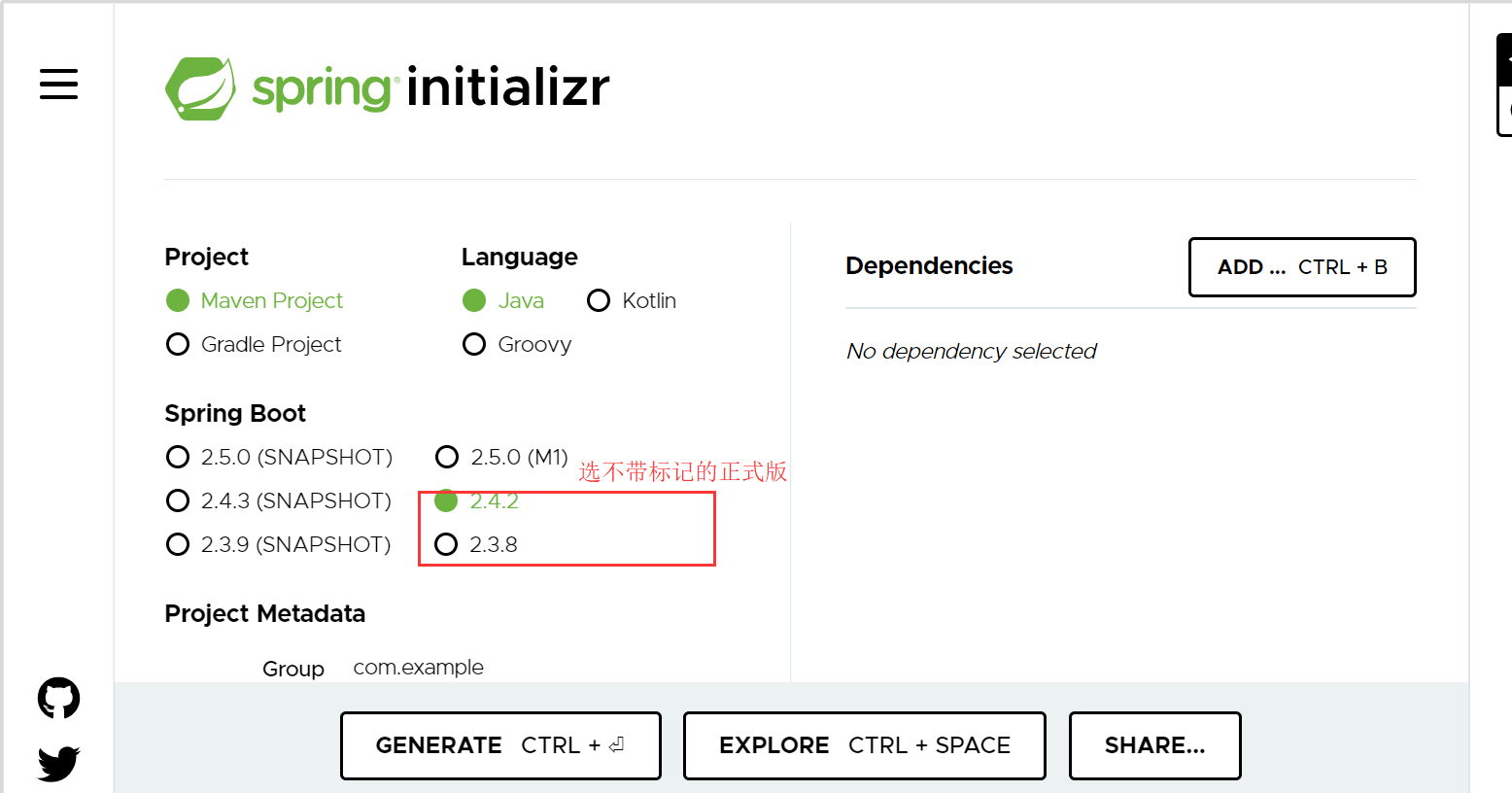This screenshot has width=1512, height=793.
Task: Select Spring Boot 2.3.8 release
Action: tap(476, 544)
